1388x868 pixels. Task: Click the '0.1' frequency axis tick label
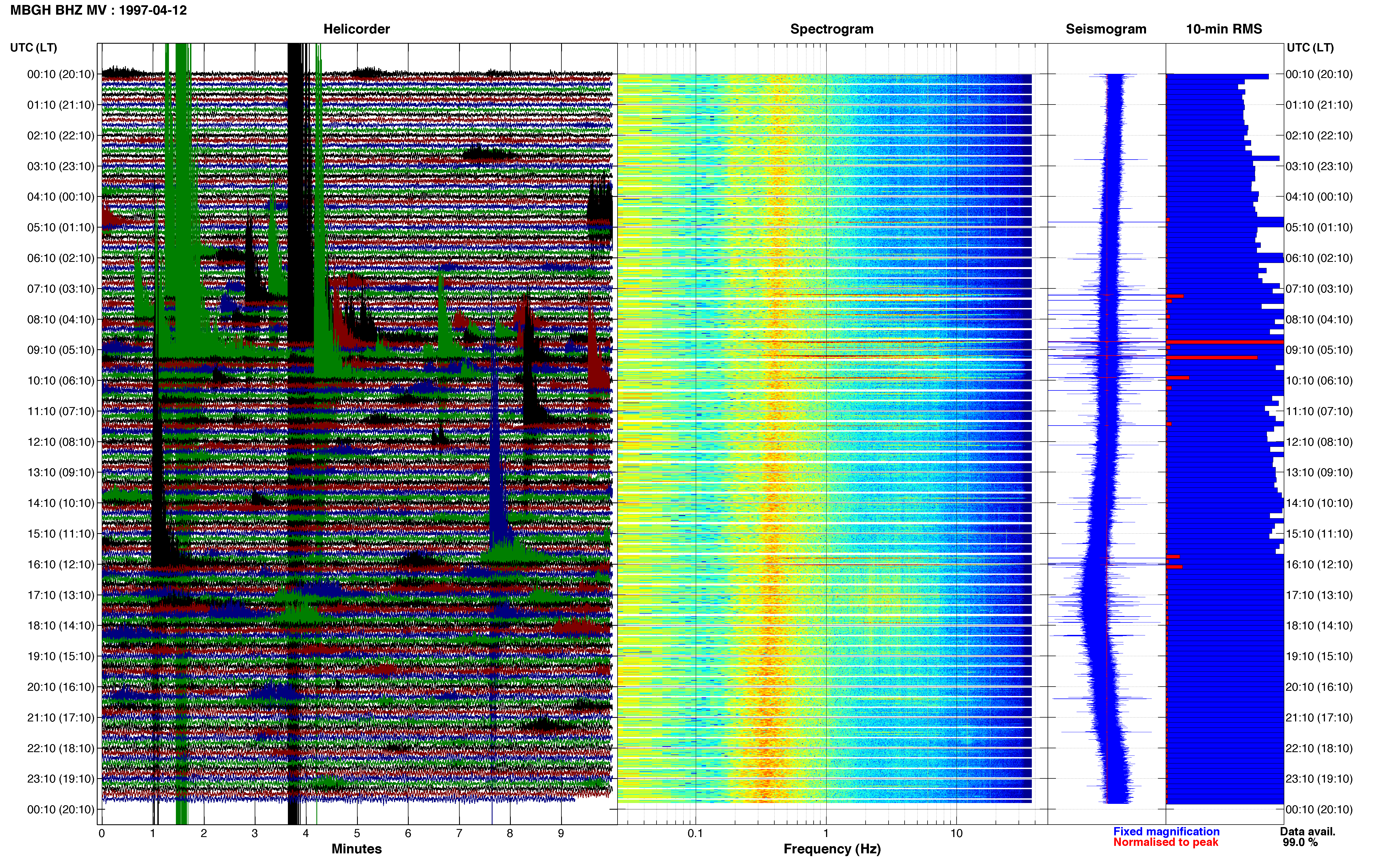tap(695, 833)
